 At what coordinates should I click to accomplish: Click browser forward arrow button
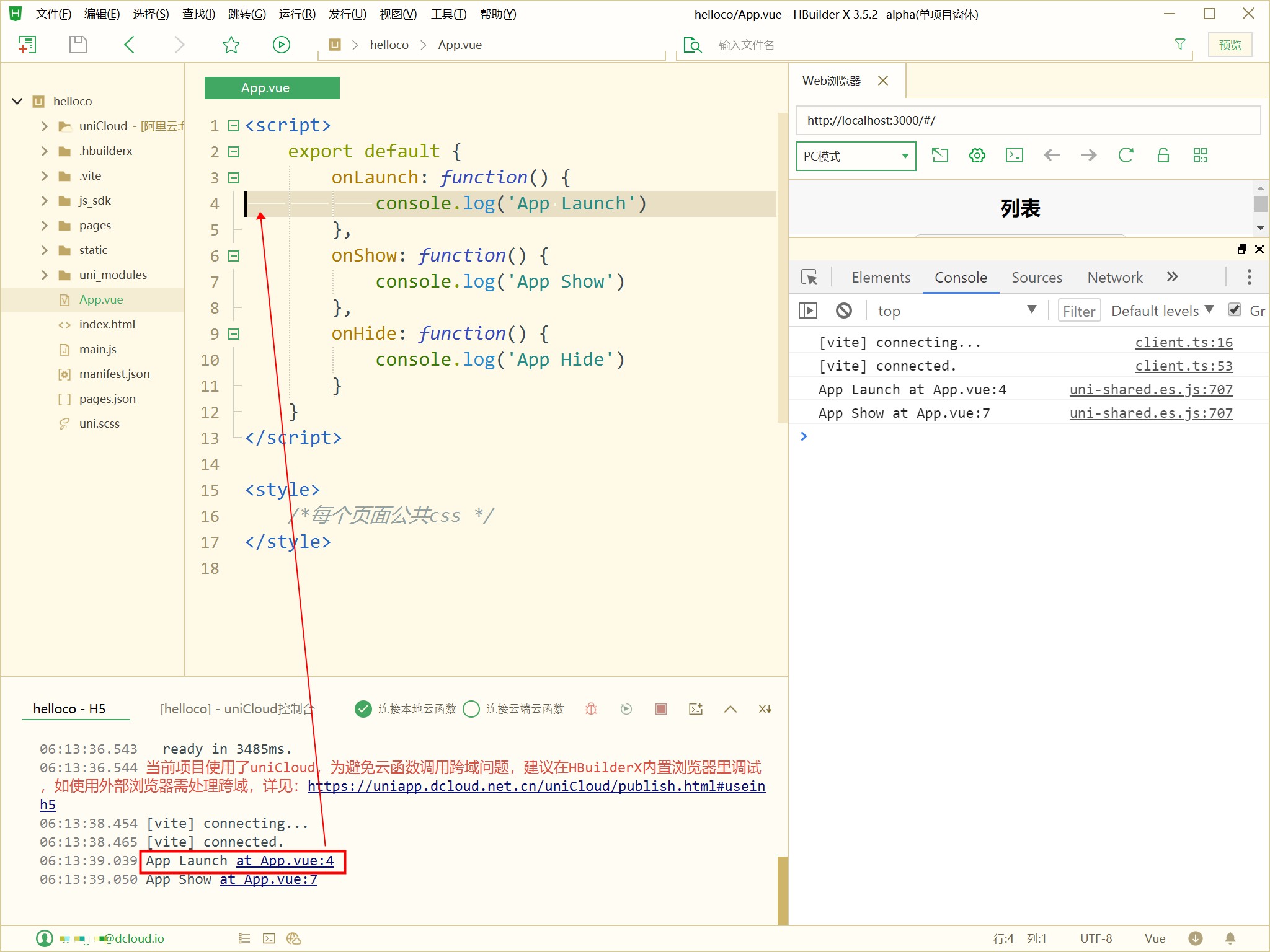(x=1089, y=155)
